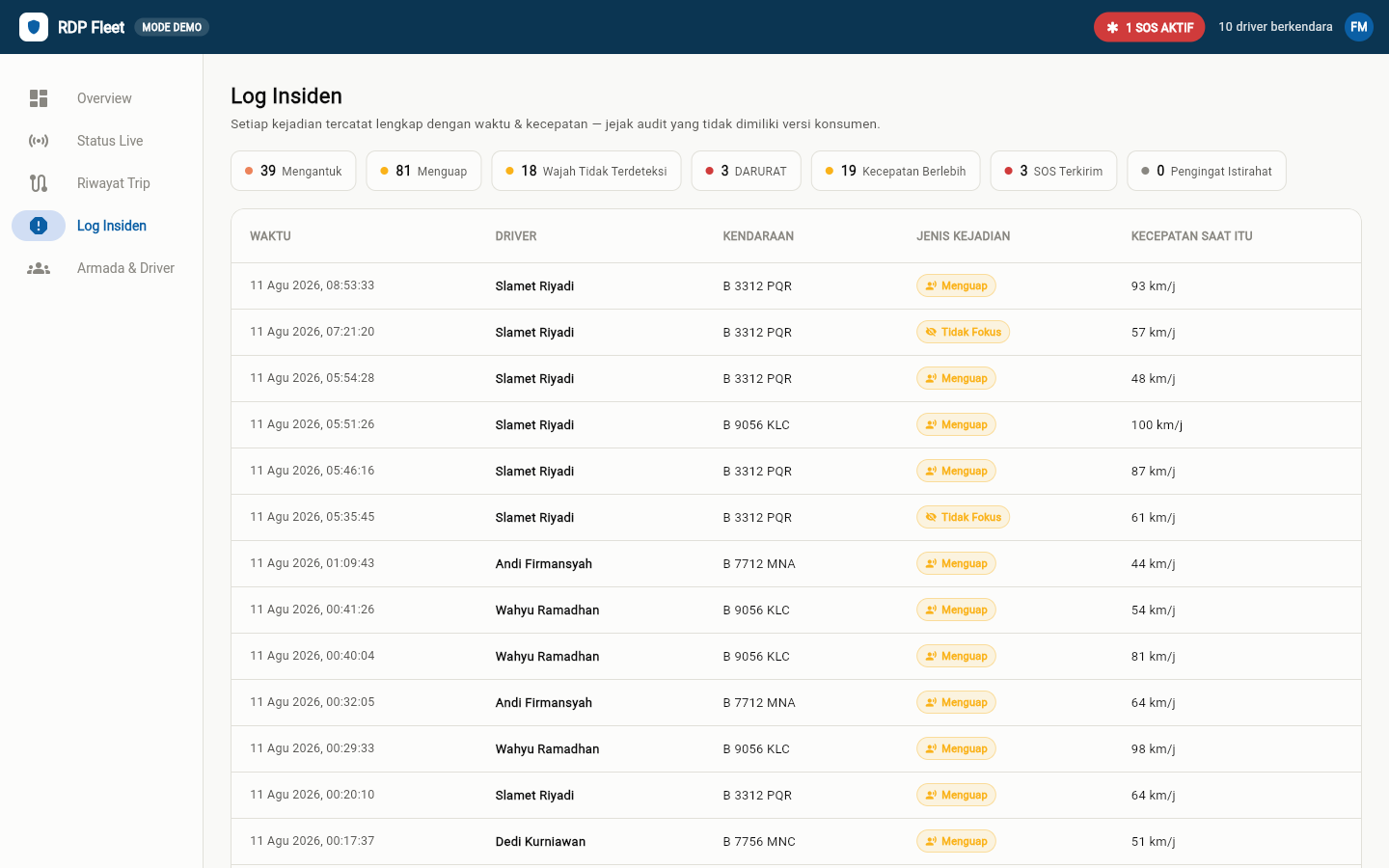Filter by 0 Pengingat Istirahat chip
This screenshot has width=1389, height=868.
click(1207, 171)
